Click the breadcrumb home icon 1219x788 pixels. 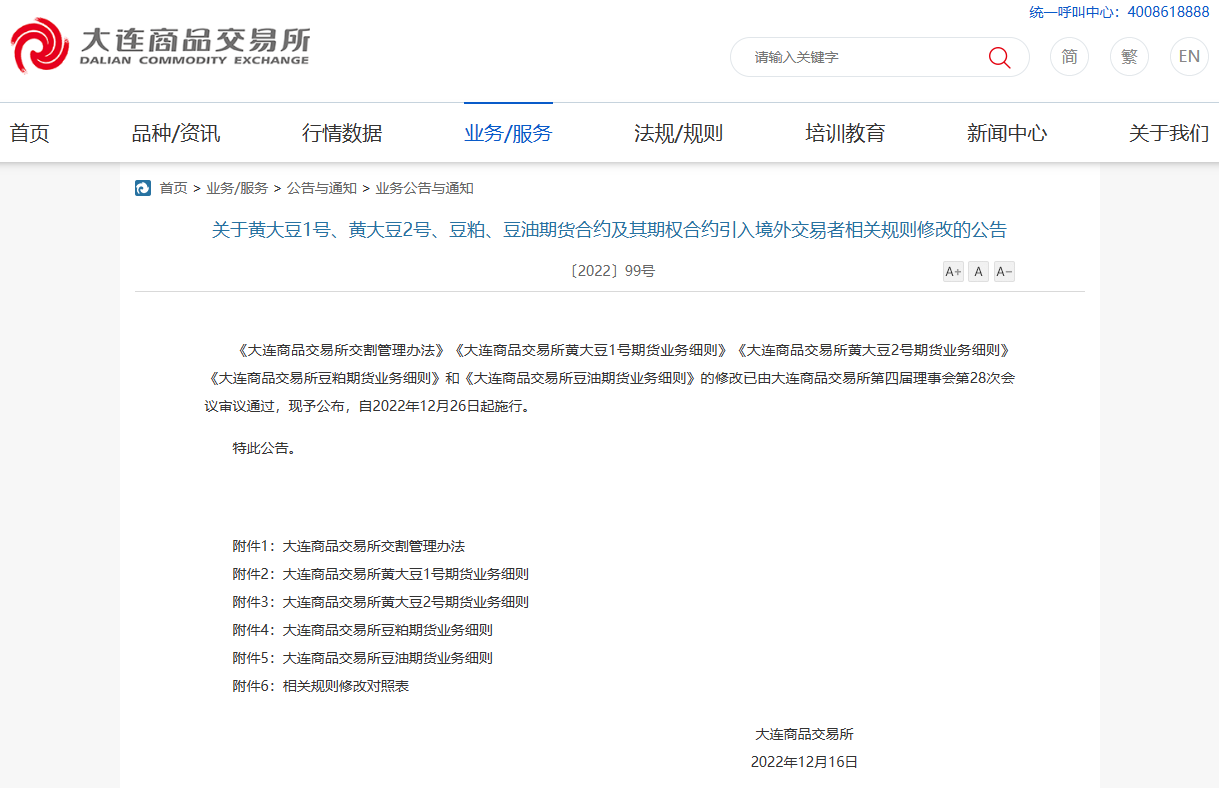point(143,188)
